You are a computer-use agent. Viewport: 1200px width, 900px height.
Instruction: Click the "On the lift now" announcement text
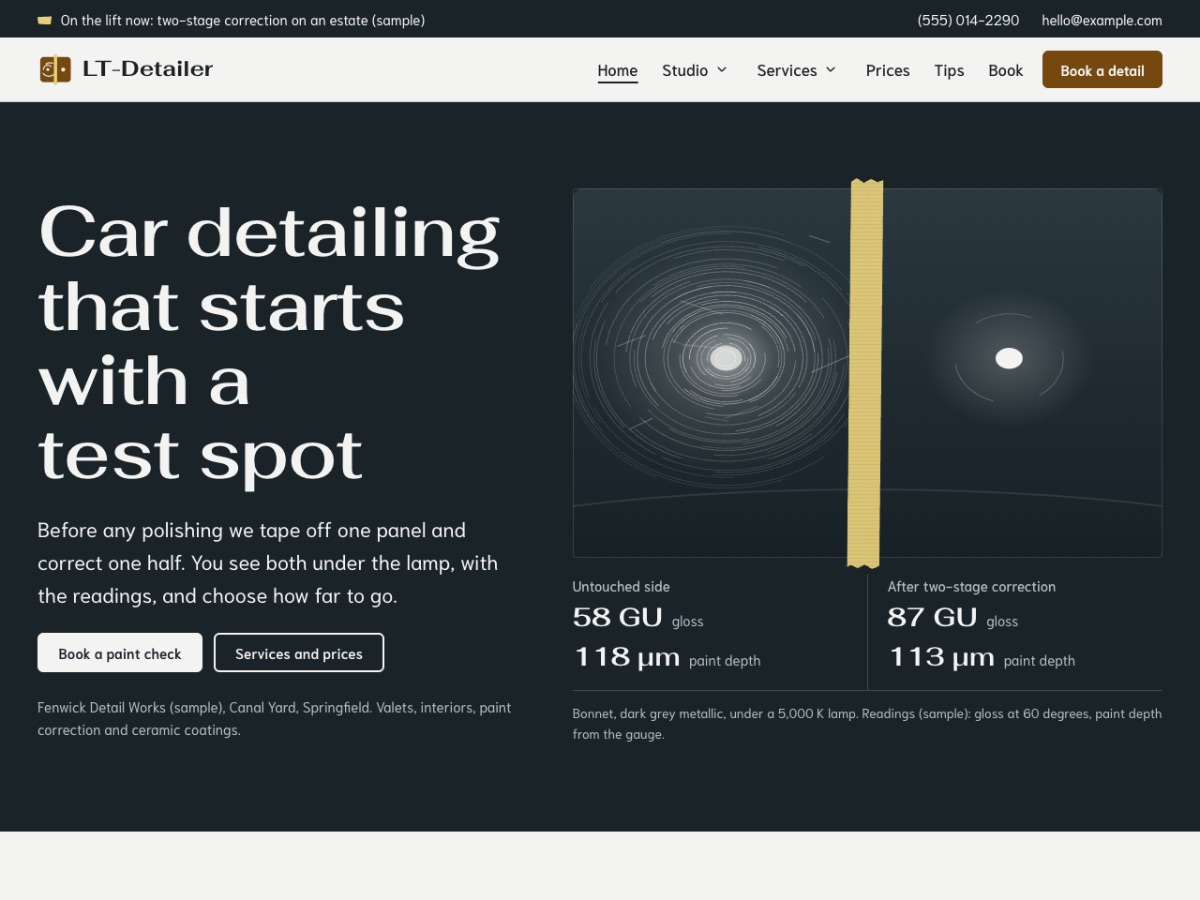click(243, 20)
